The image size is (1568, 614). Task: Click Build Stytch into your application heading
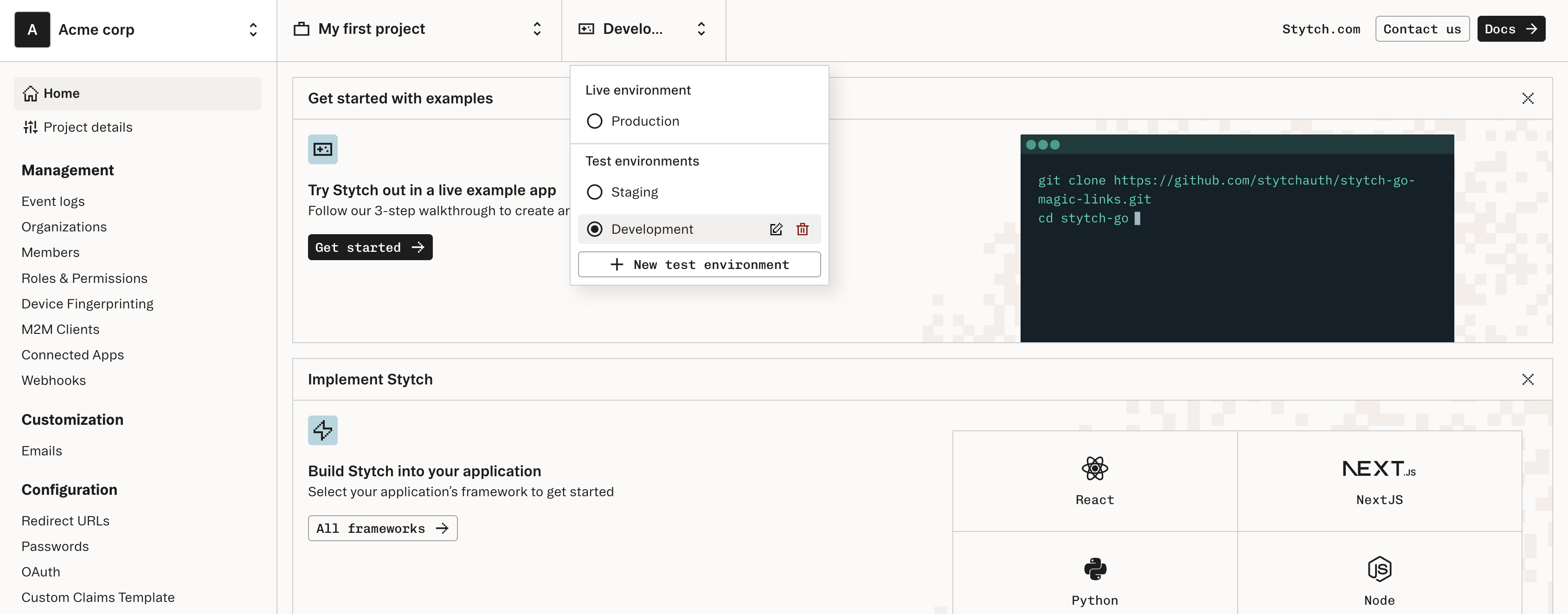tap(424, 471)
